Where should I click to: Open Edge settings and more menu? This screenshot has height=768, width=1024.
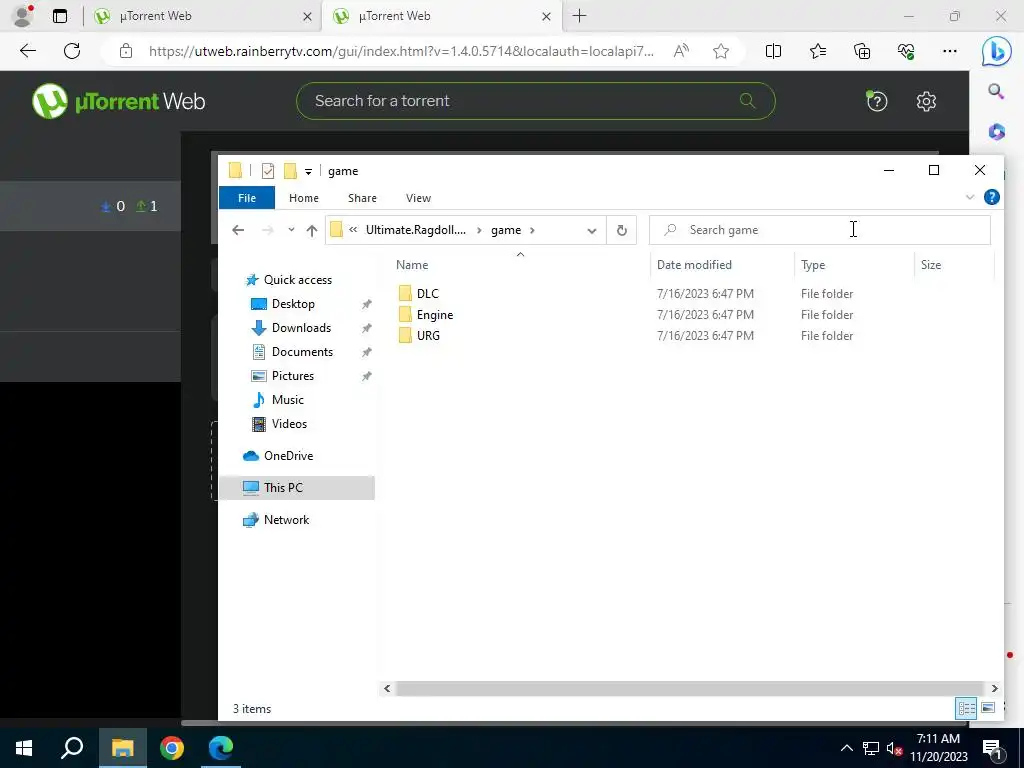click(950, 51)
